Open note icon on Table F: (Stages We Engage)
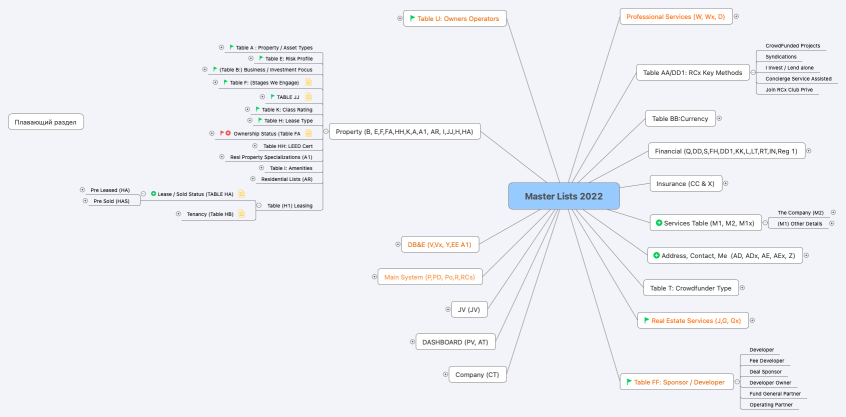This screenshot has width=846, height=417. click(x=309, y=83)
